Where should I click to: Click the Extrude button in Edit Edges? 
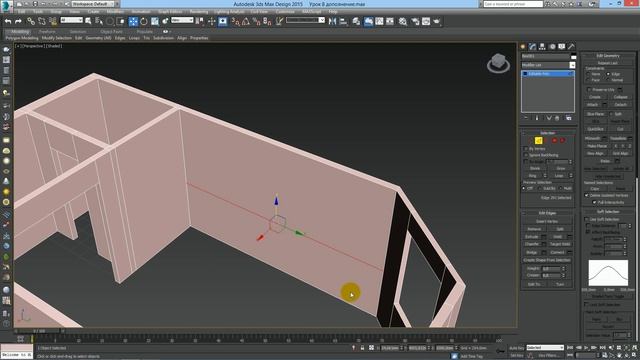pos(532,237)
